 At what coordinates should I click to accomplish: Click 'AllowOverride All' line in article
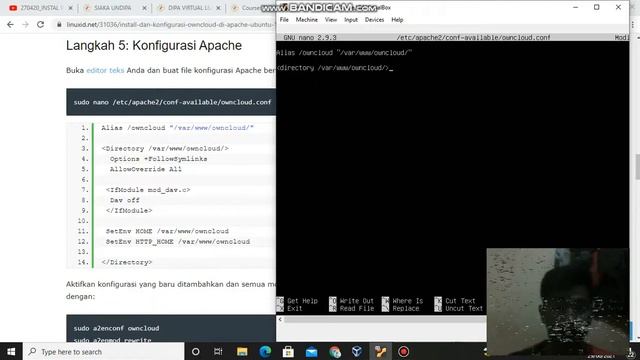(x=146, y=169)
